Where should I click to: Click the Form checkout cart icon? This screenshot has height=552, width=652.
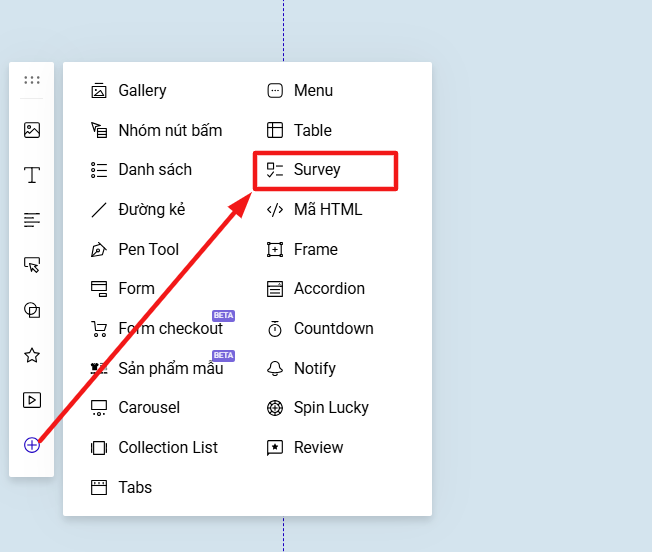(99, 329)
